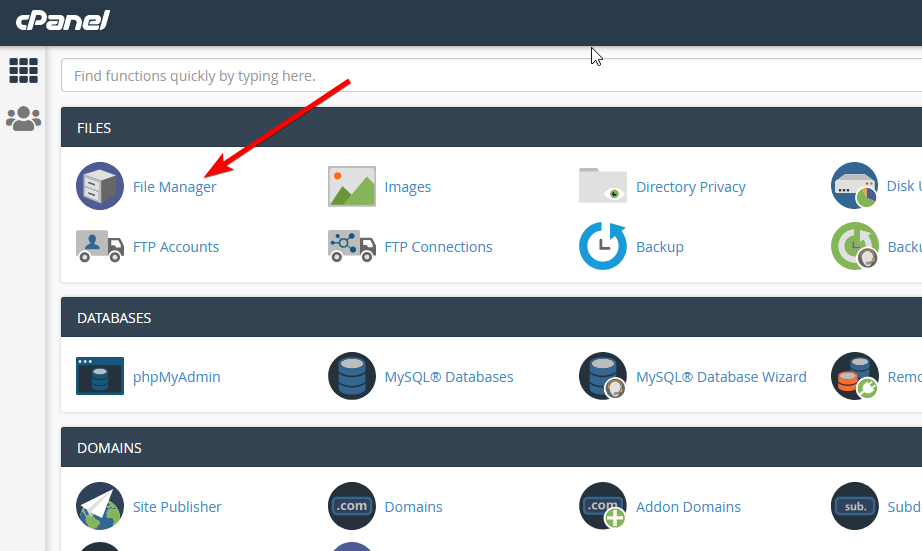This screenshot has width=922, height=551.
Task: Open the phpMyAdmin link
Action: pos(176,377)
